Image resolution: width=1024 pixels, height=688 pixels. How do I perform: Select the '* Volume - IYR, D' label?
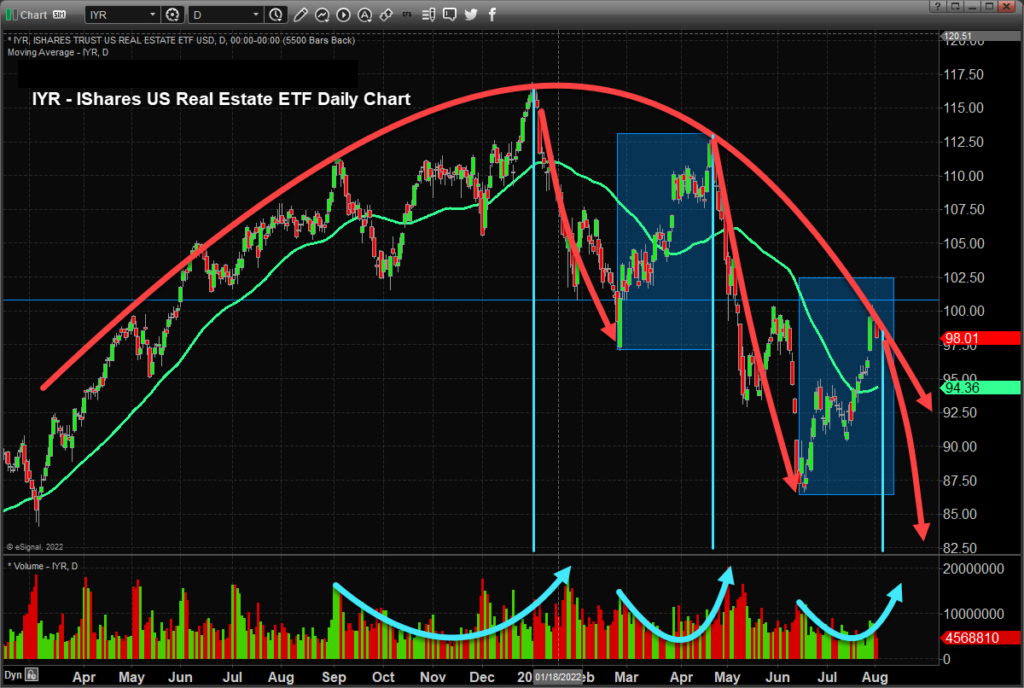(x=42, y=566)
